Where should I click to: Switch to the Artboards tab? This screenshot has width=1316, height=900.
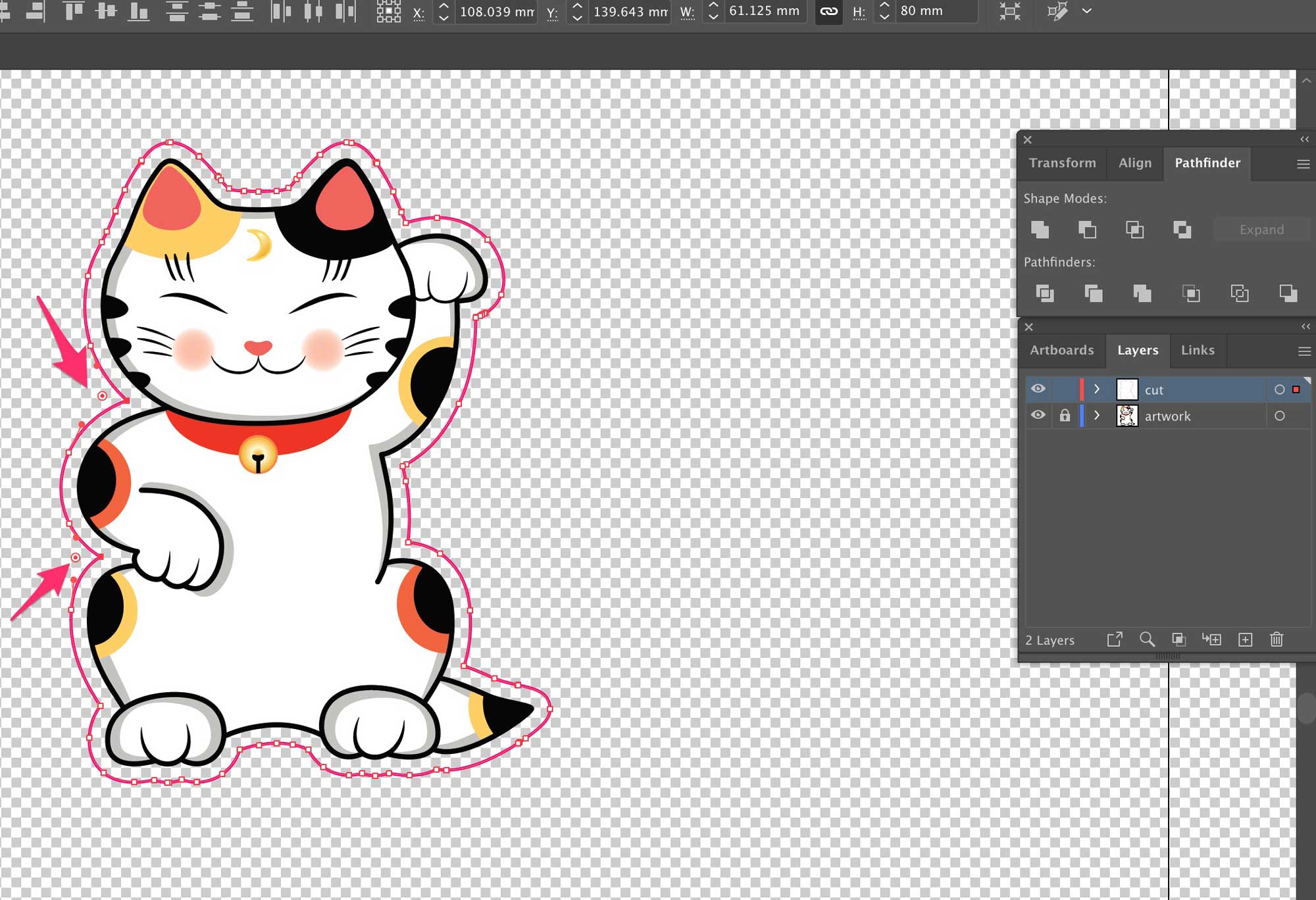pos(1061,351)
